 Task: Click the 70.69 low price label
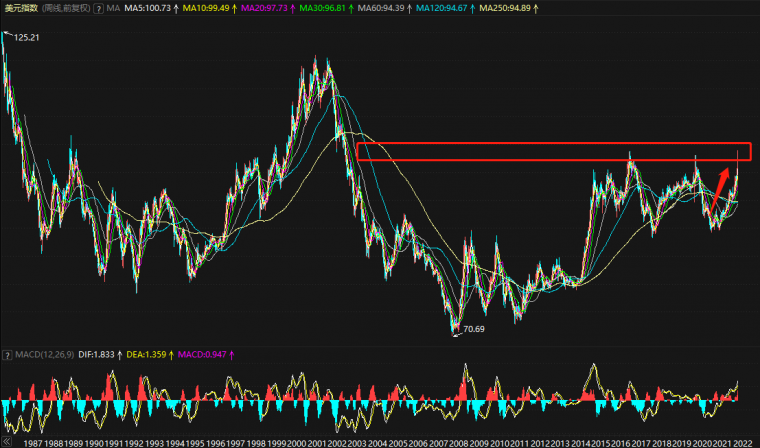(x=474, y=329)
